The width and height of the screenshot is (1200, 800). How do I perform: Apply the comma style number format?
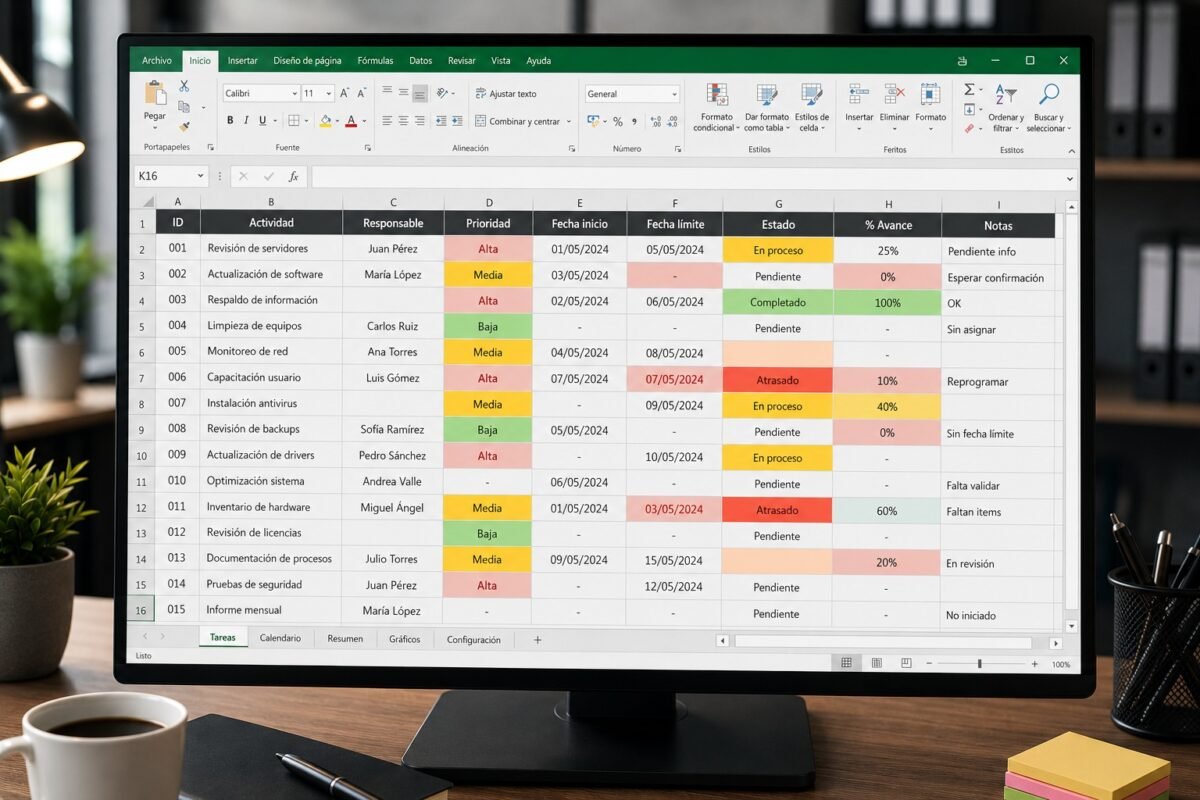point(635,122)
